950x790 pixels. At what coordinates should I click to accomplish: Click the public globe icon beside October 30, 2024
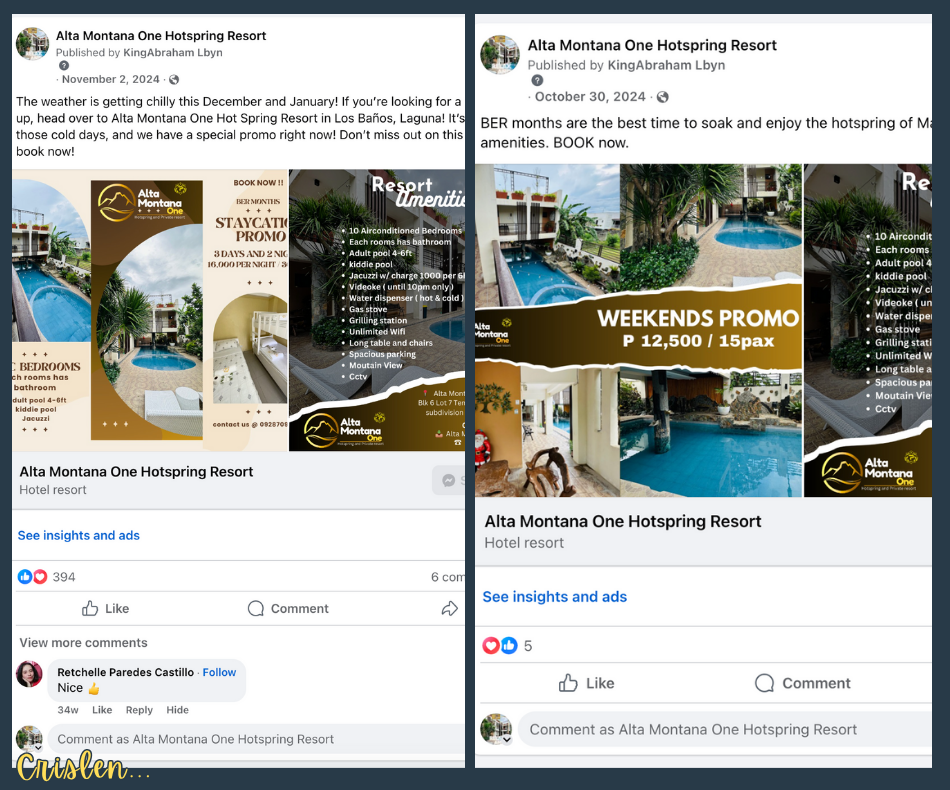click(663, 97)
